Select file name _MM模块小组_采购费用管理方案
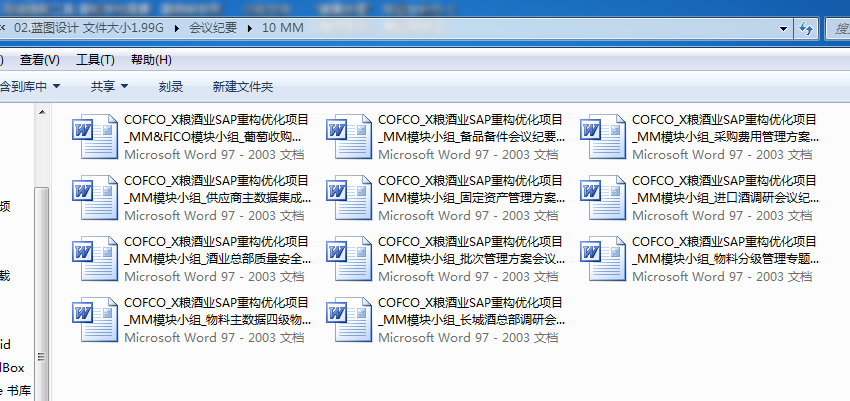The width and height of the screenshot is (850, 401). (x=725, y=137)
